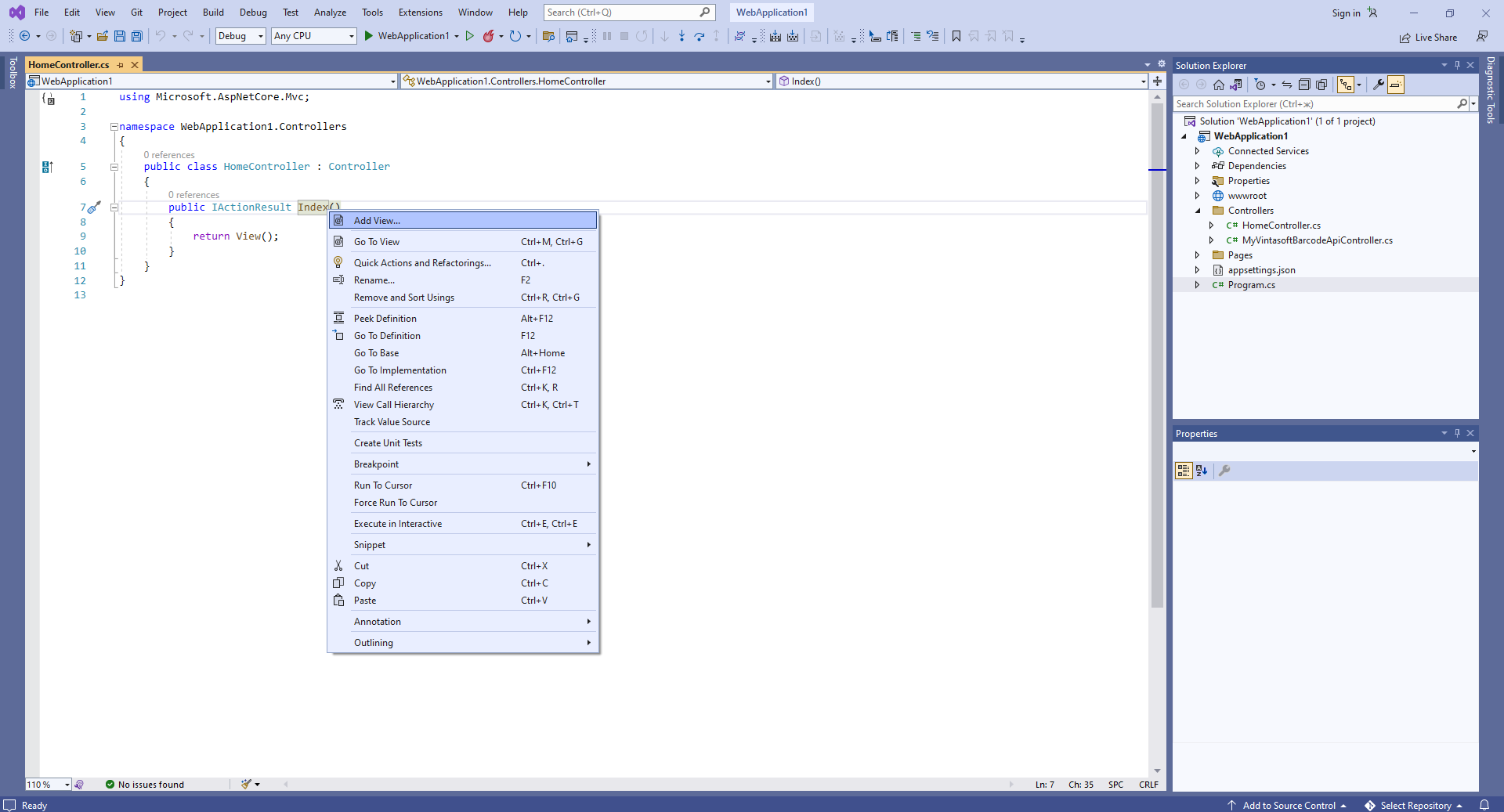Open the Any CPU platform dropdown

313,36
